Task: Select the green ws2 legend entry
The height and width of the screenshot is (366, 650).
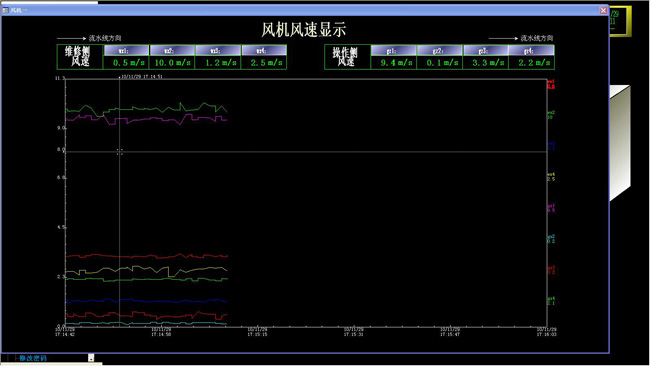Action: [x=551, y=115]
